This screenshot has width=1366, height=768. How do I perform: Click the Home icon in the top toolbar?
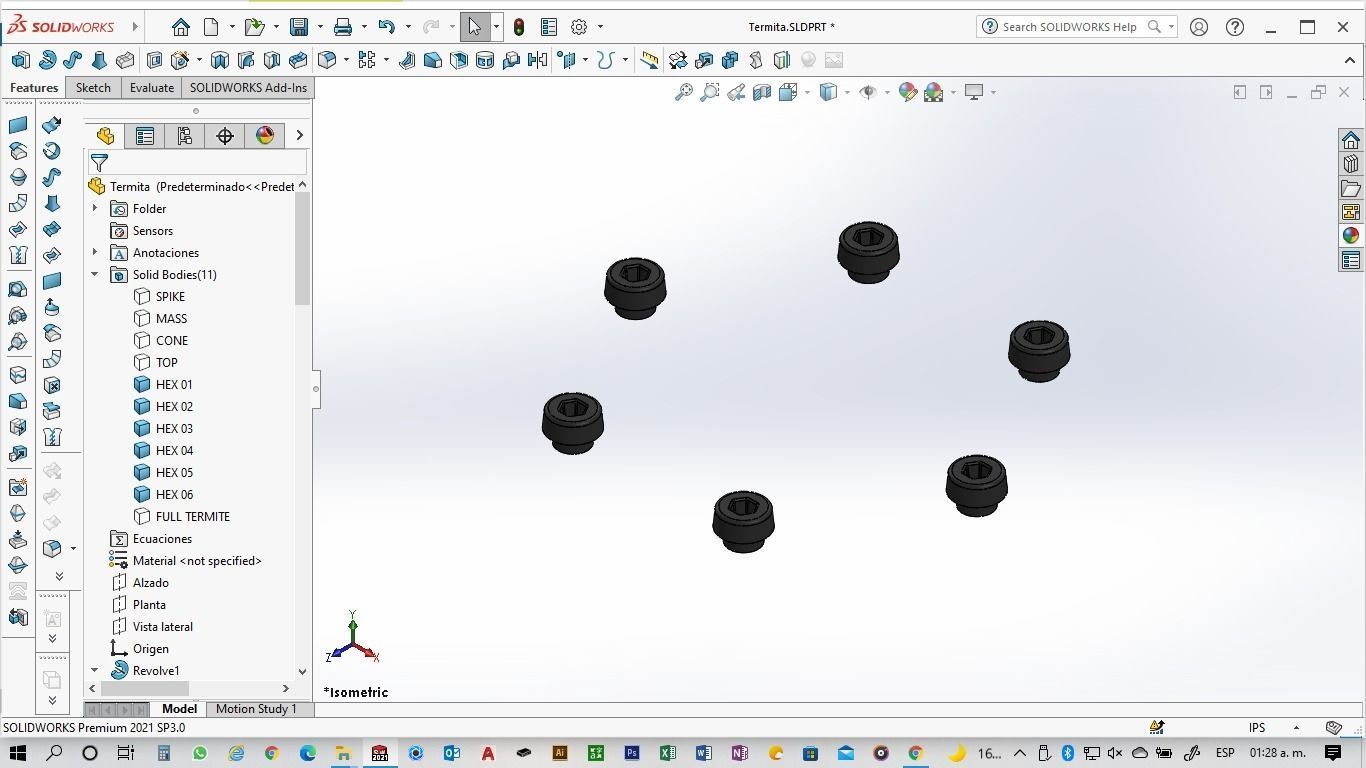click(x=180, y=27)
